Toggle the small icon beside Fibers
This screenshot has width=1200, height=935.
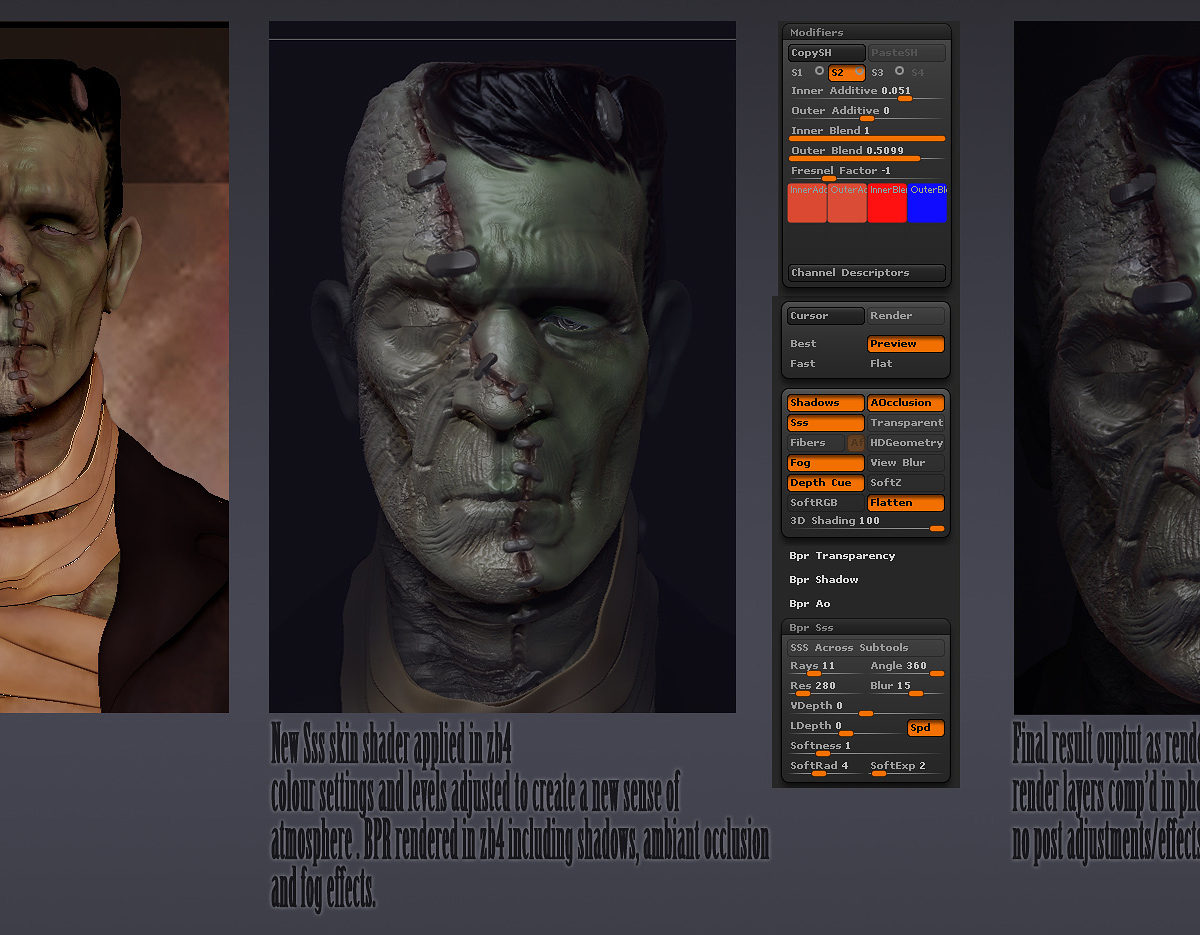pyautogui.click(x=856, y=443)
